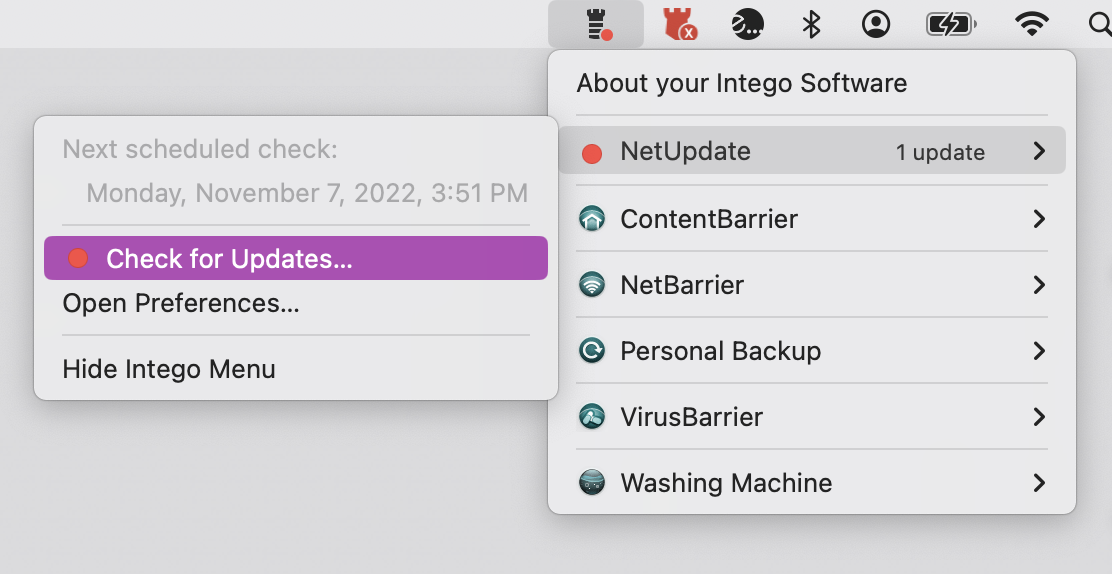The height and width of the screenshot is (574, 1112).
Task: Open the Spotlight search magnifier icon
Action: (1099, 25)
